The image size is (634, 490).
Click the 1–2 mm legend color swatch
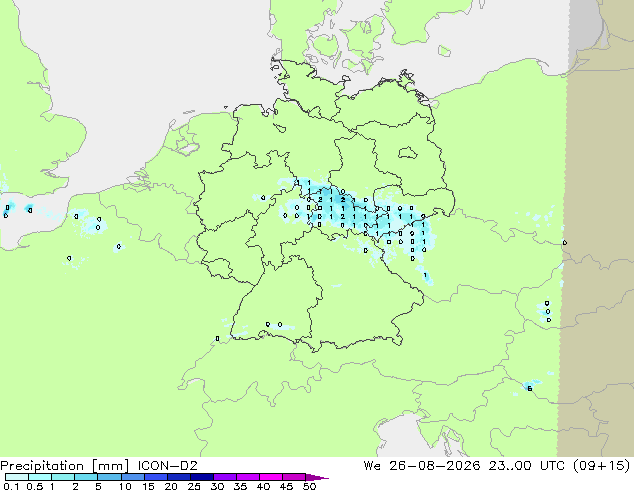pos(63,477)
